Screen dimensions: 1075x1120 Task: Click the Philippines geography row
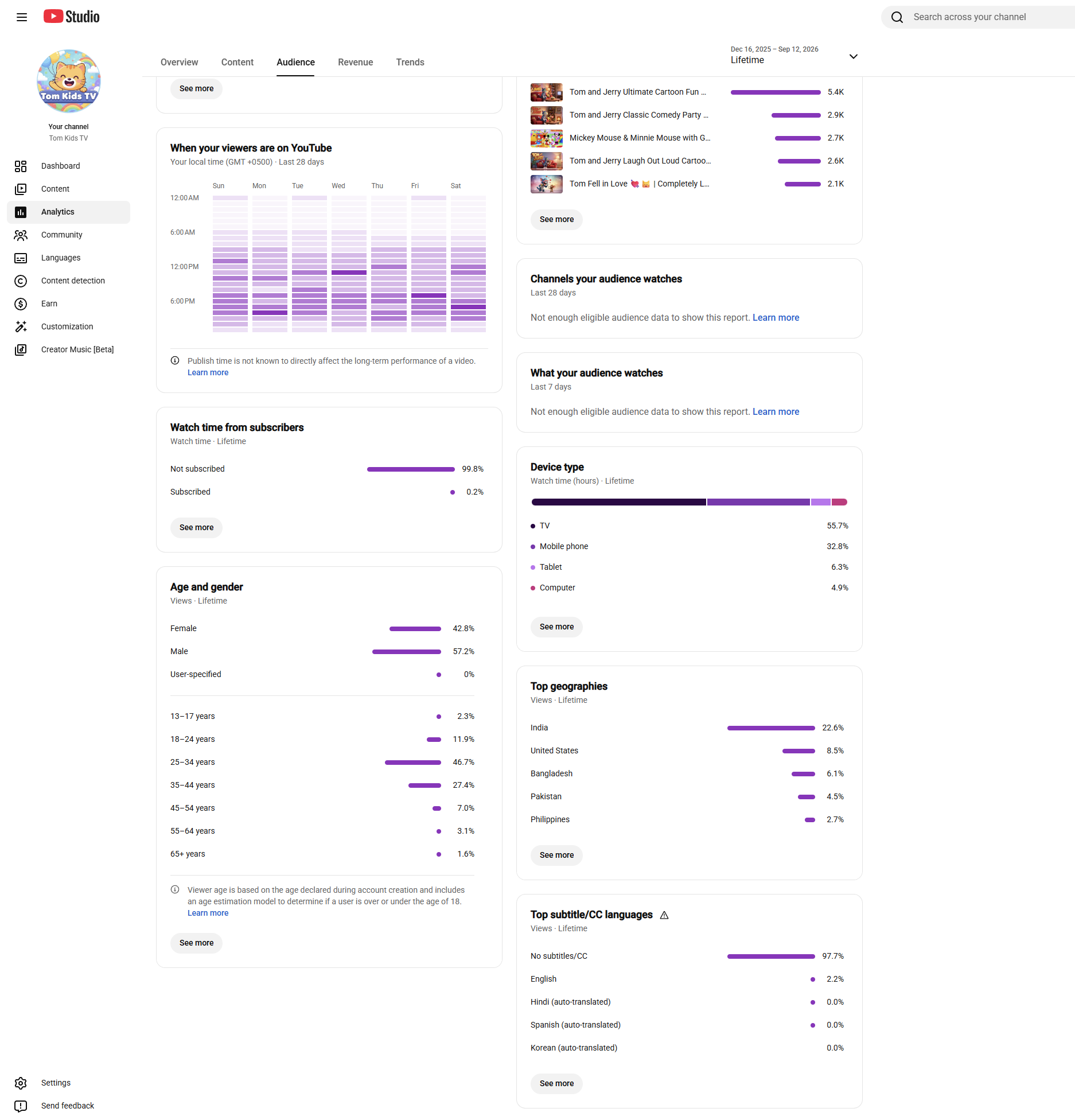coord(687,819)
